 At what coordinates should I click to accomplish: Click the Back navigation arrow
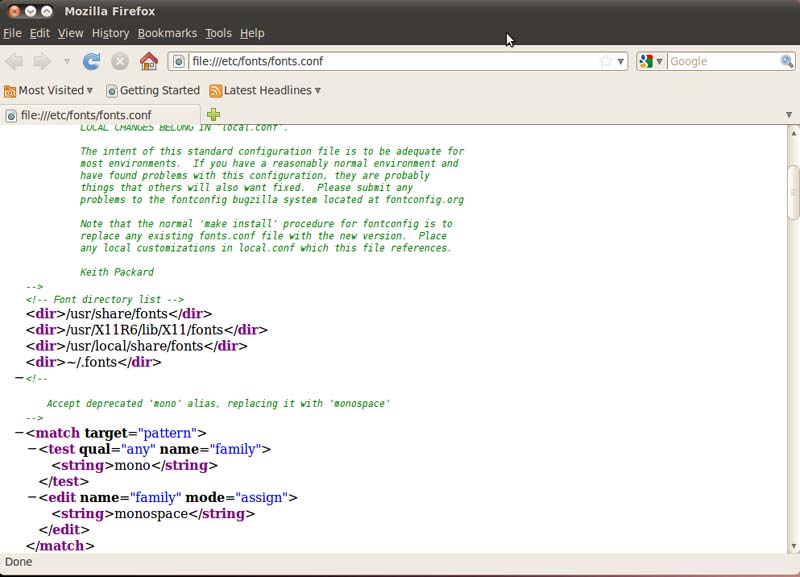(14, 62)
